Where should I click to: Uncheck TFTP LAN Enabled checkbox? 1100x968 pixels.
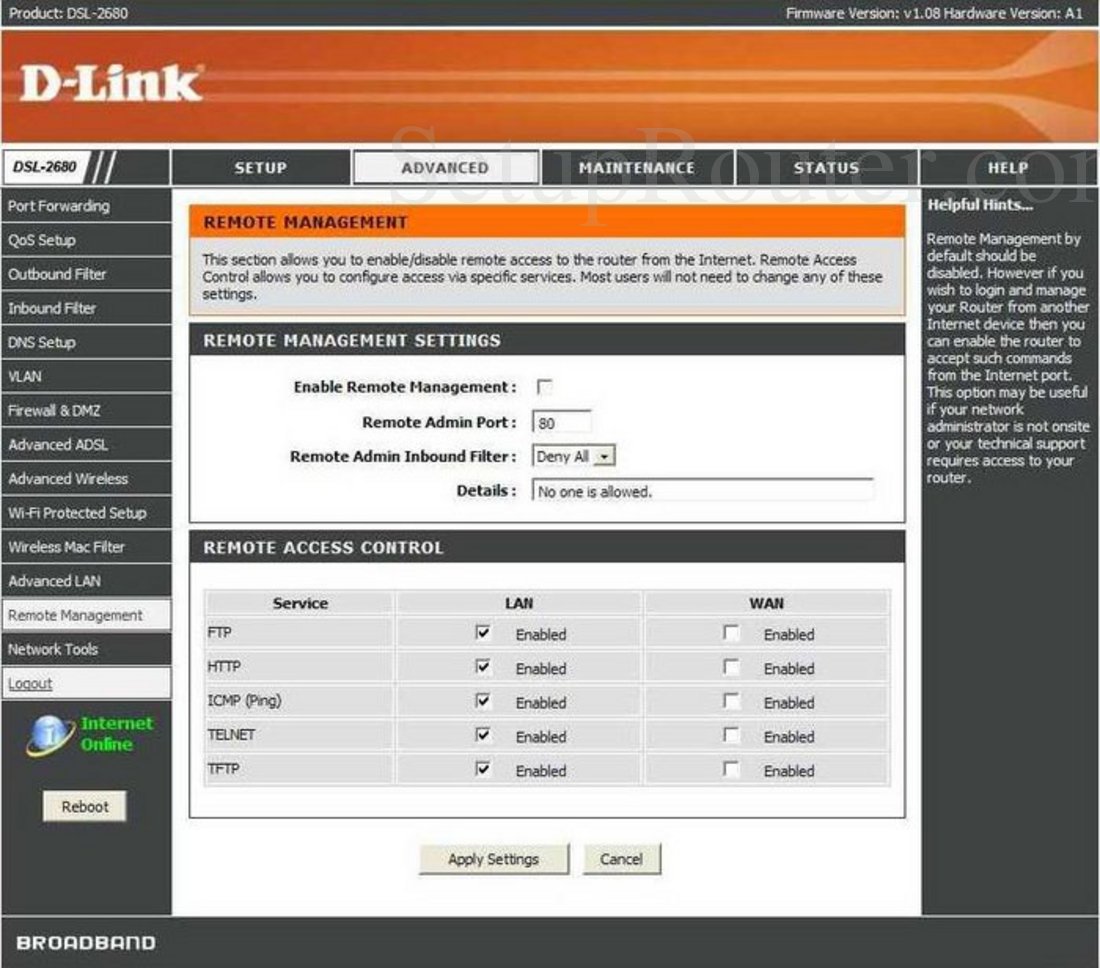483,769
